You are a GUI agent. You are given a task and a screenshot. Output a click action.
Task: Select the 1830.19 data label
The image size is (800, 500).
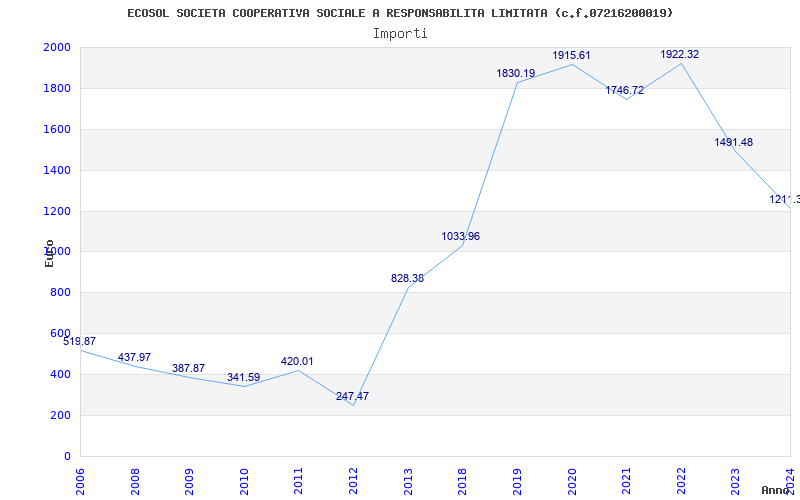pos(516,73)
